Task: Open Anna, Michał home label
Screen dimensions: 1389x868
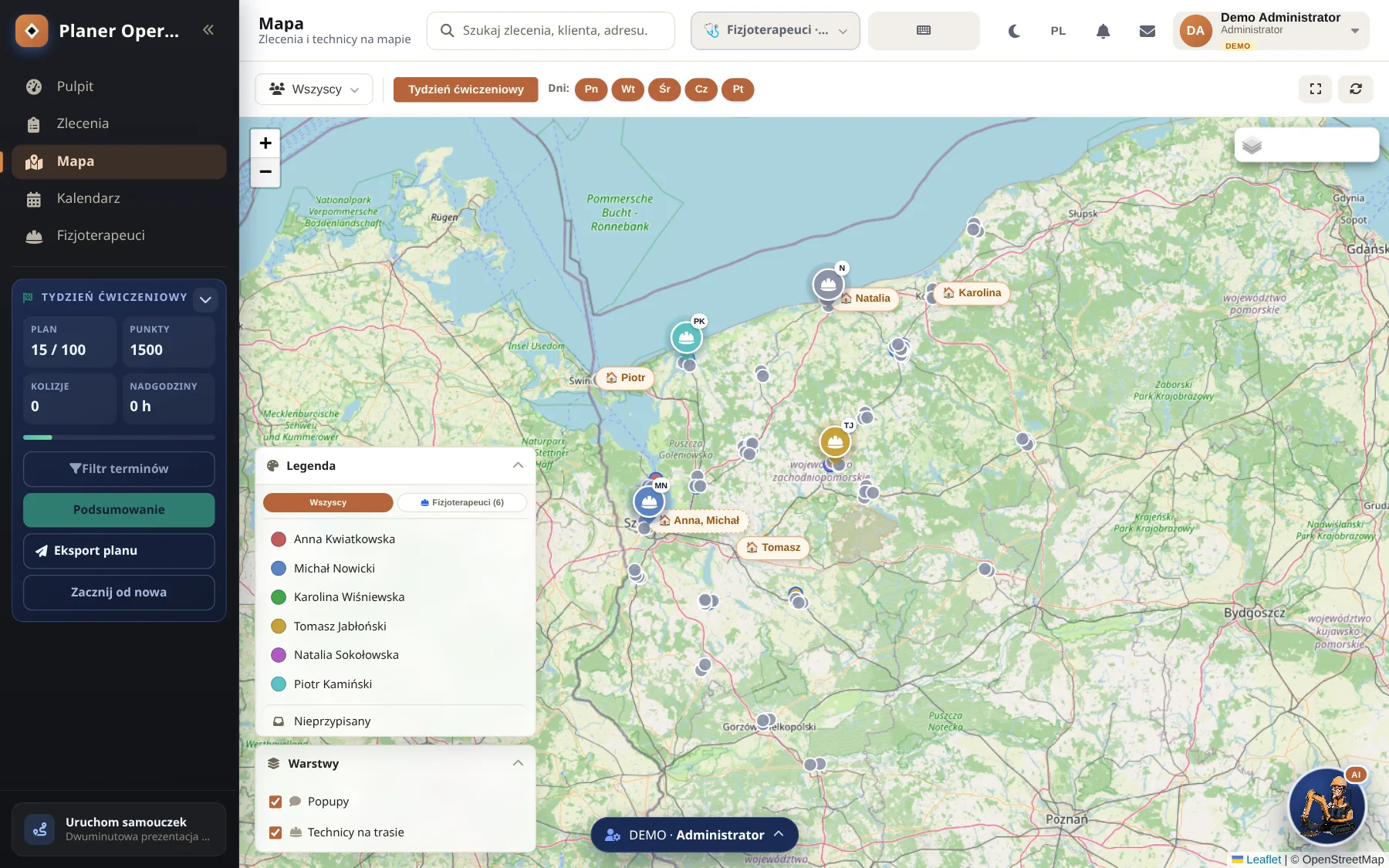Action: click(699, 521)
